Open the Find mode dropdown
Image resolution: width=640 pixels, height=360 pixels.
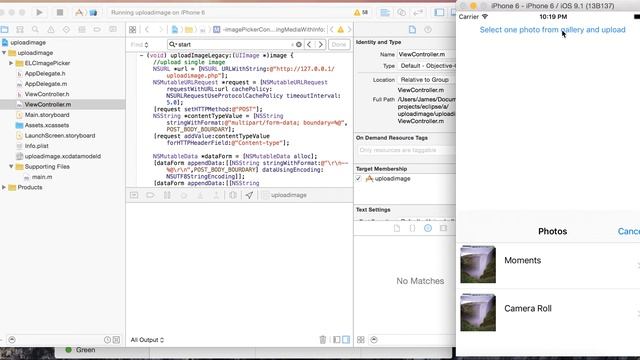click(x=140, y=44)
